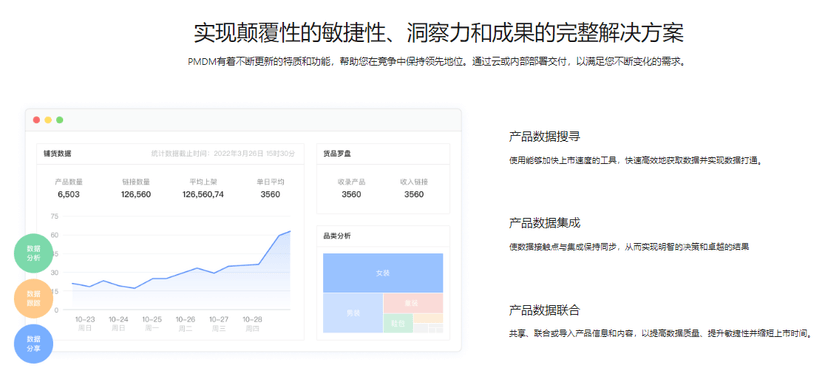
Task: Click the 收入链接 label
Action: click(414, 182)
